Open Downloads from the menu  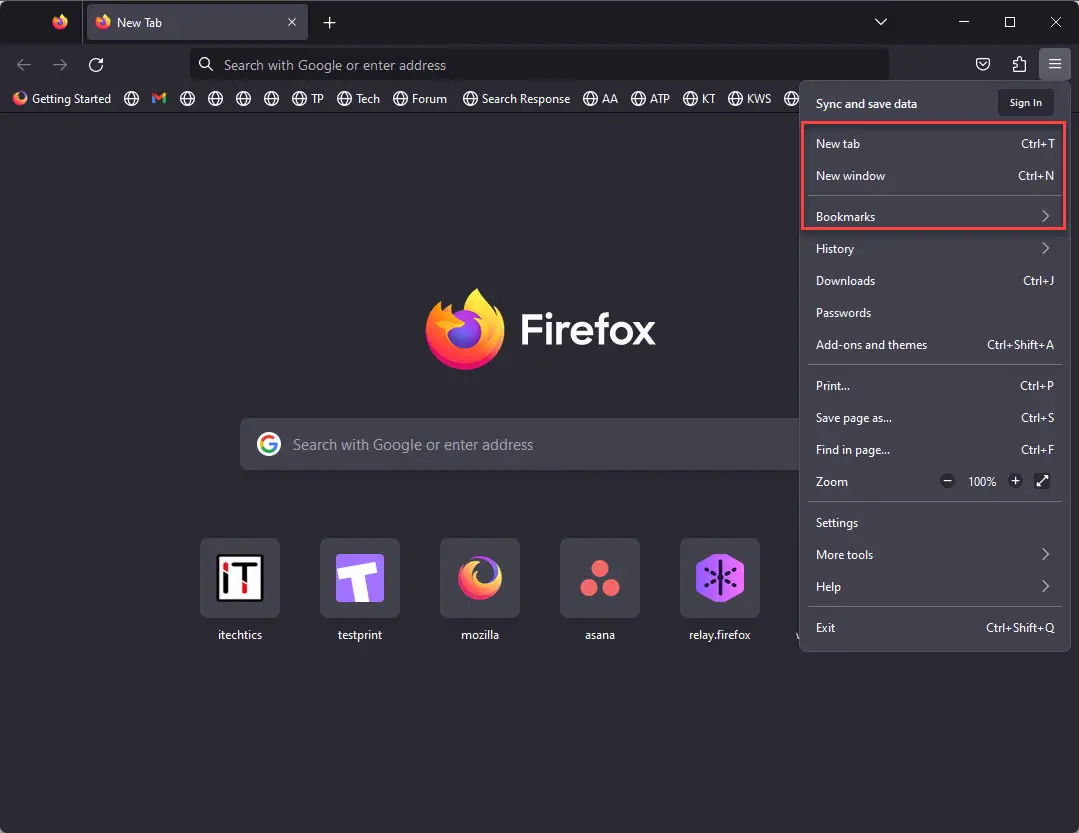point(934,281)
